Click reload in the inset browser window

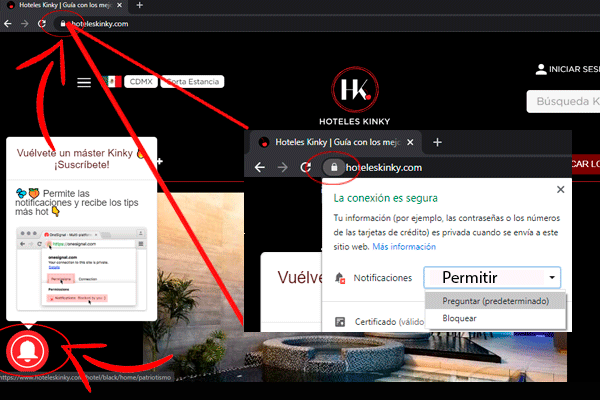(305, 167)
